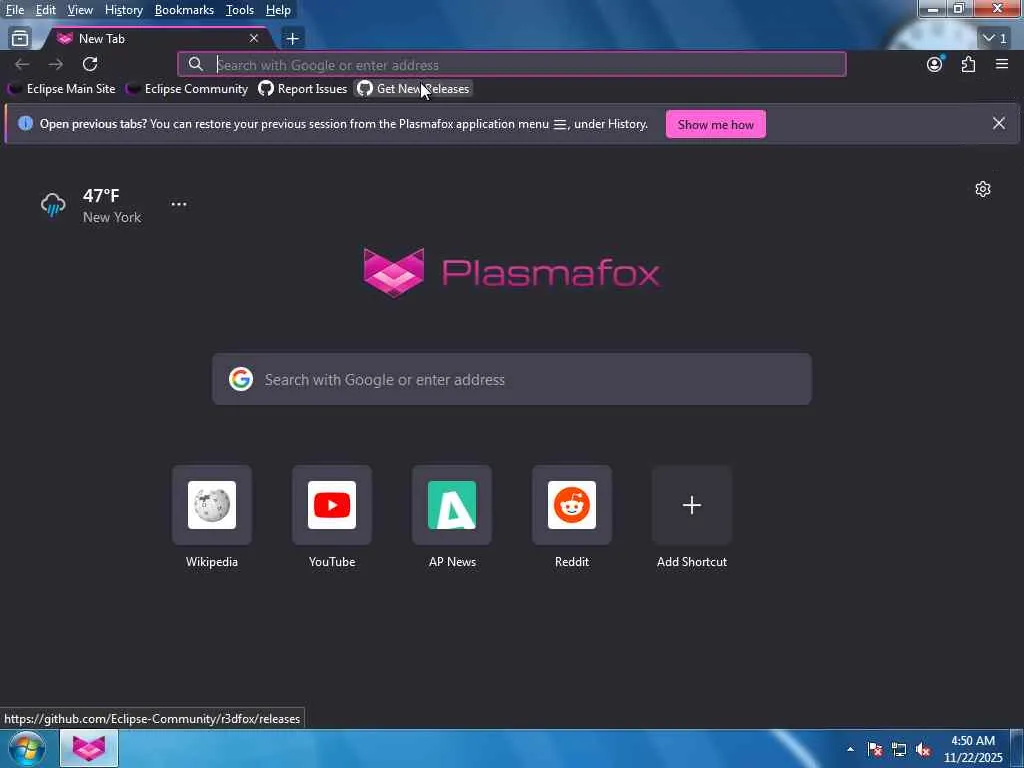Open the Bookmarks menu

pos(184,10)
